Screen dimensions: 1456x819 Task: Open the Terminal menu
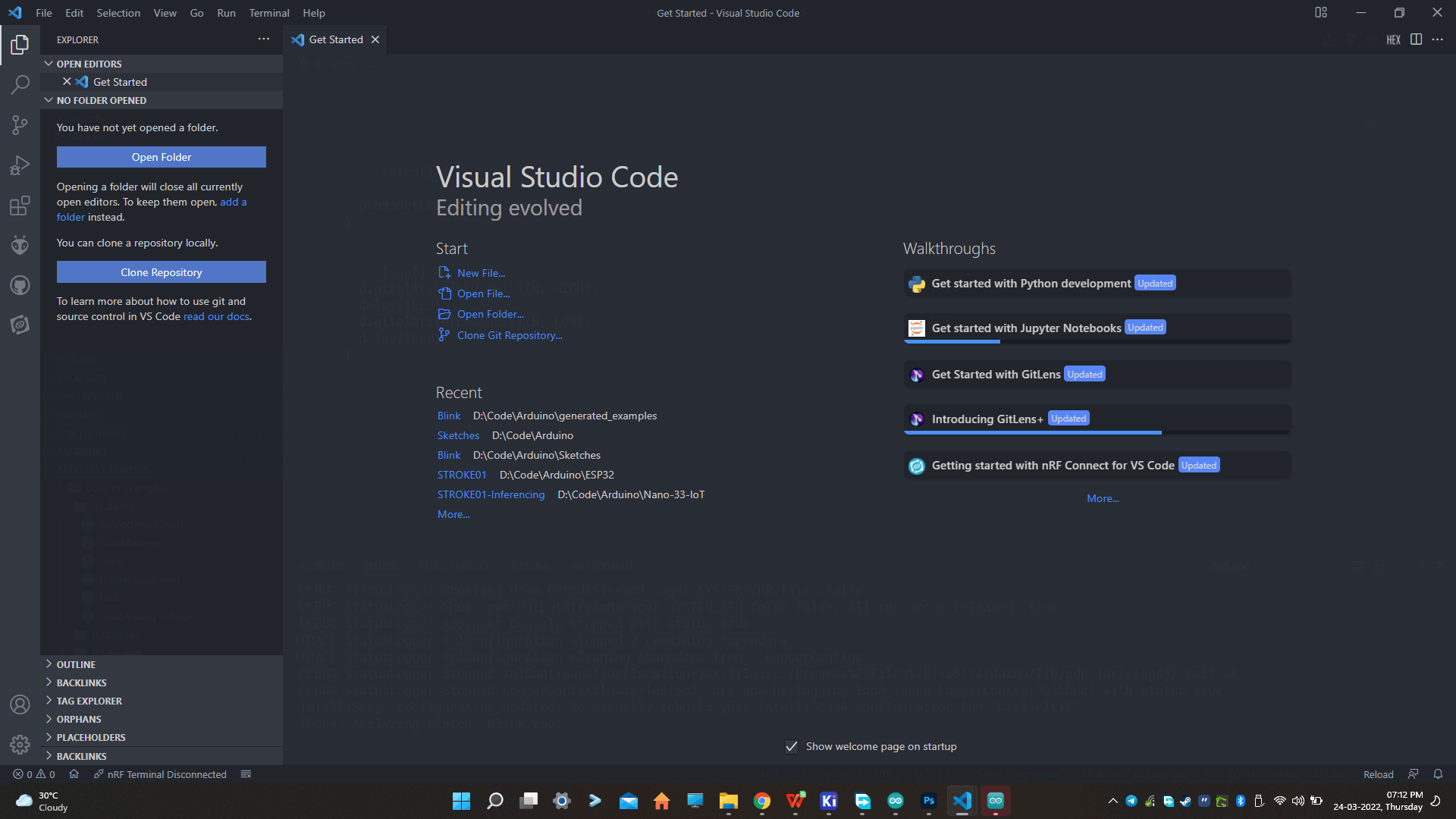269,13
